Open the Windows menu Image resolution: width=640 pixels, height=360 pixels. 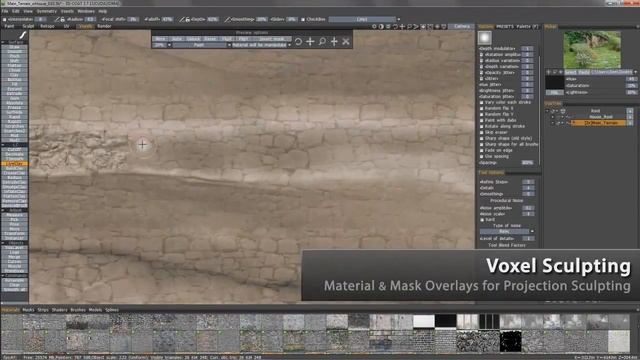(86, 11)
